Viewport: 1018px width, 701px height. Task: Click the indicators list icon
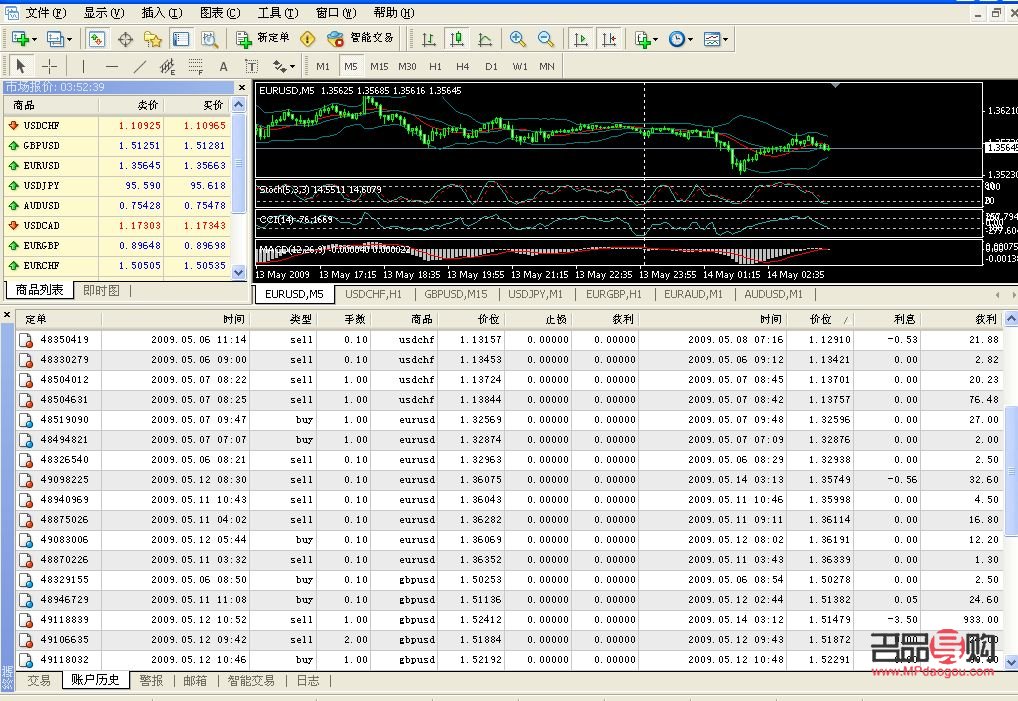pyautogui.click(x=643, y=39)
